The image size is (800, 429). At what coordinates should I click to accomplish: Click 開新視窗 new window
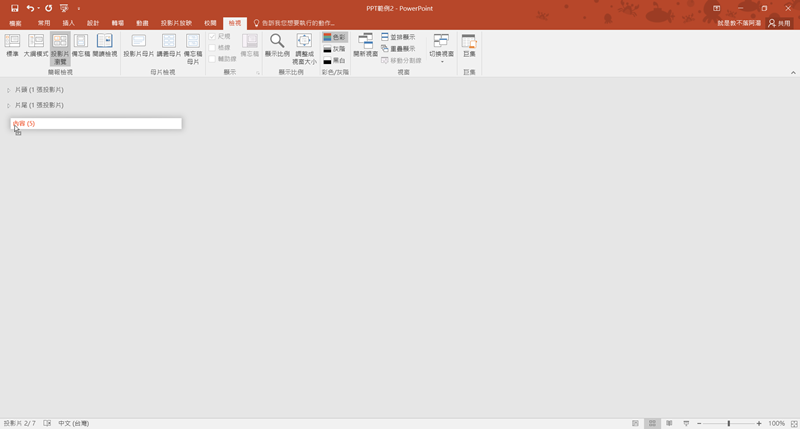click(x=365, y=45)
